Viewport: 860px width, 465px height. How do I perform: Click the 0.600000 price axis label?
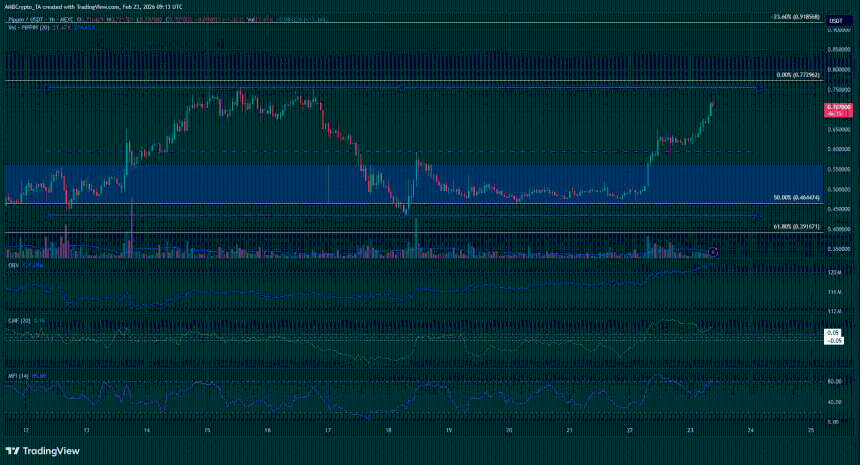coord(839,150)
